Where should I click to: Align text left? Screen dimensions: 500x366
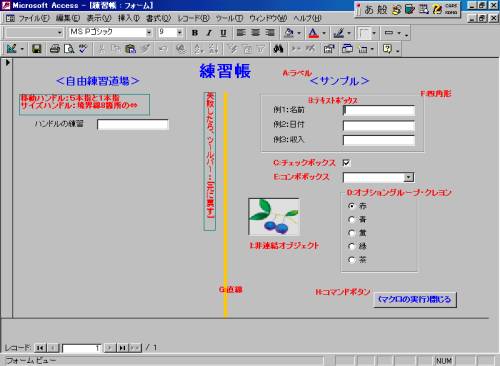click(x=241, y=33)
